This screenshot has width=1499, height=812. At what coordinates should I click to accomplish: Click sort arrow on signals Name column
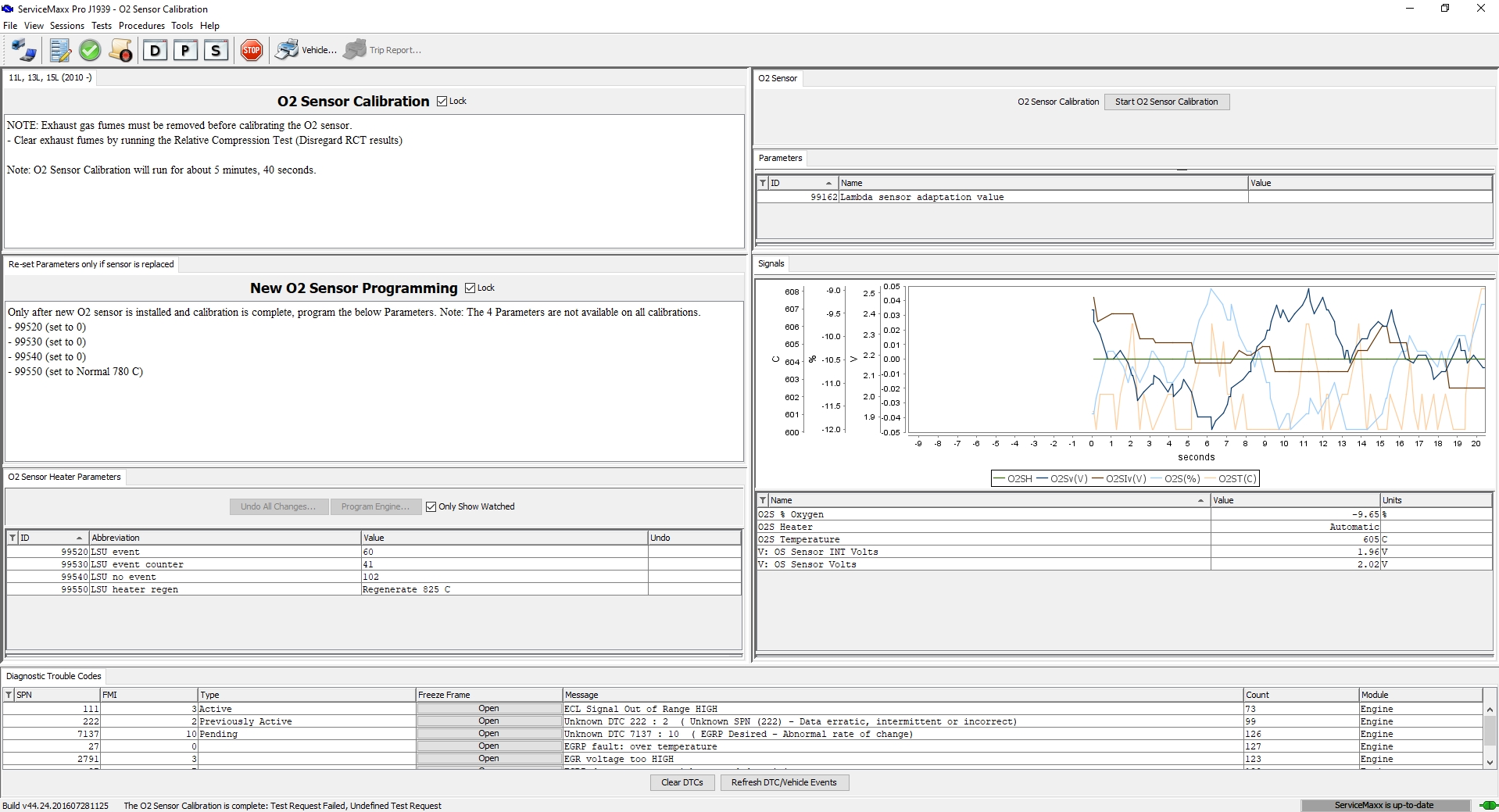1200,500
